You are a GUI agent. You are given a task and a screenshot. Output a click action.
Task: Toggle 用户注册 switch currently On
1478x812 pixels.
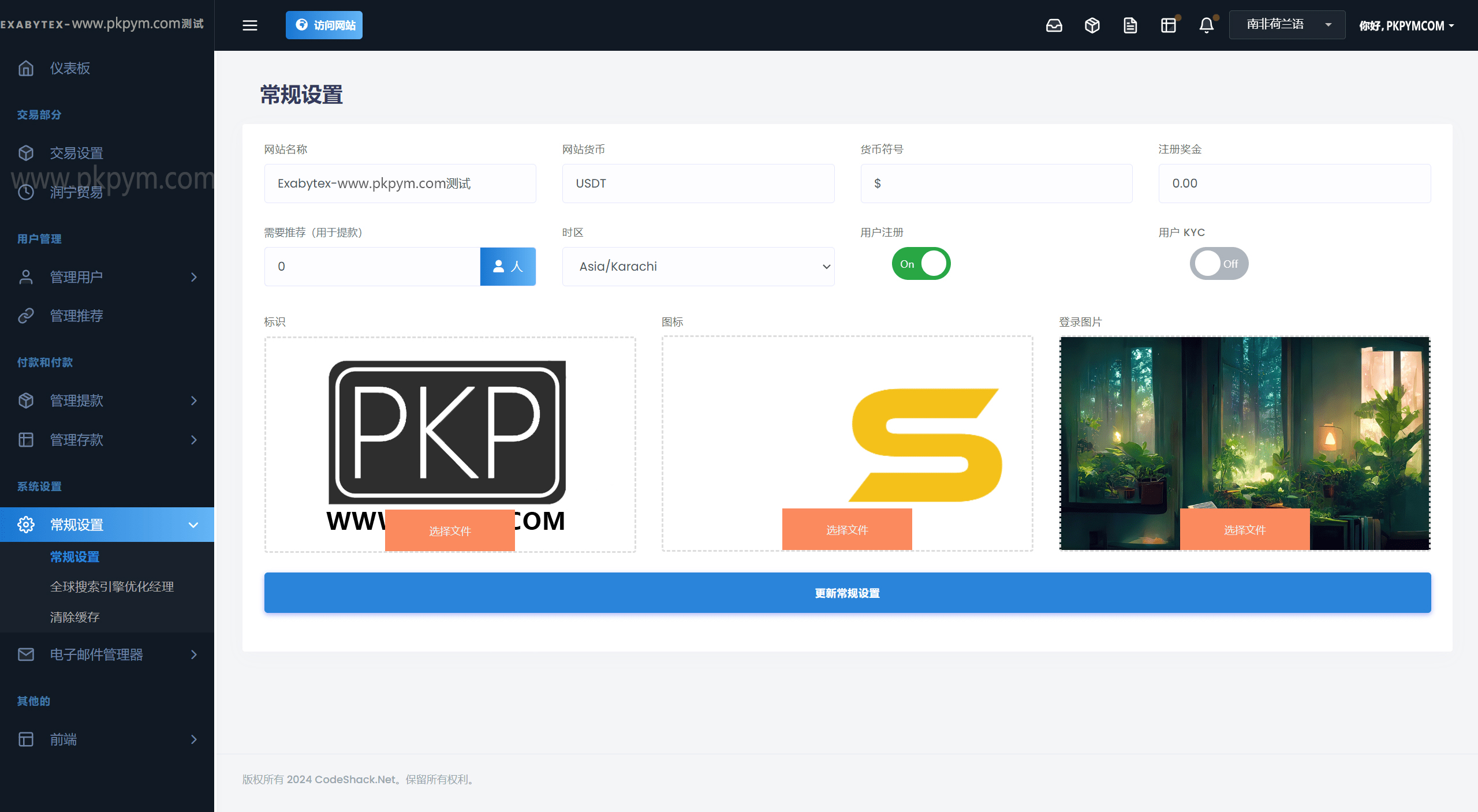click(921, 264)
